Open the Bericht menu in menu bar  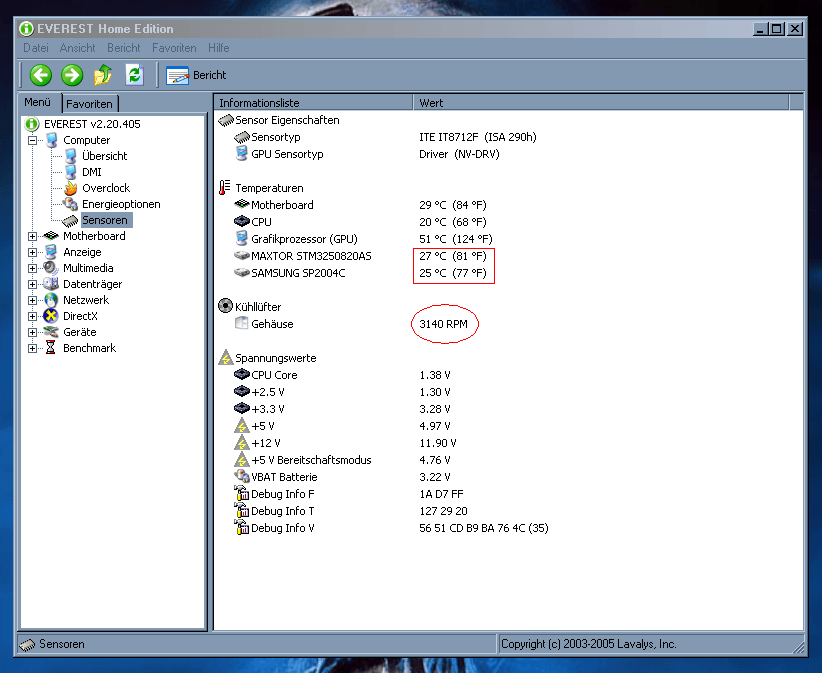pyautogui.click(x=124, y=48)
